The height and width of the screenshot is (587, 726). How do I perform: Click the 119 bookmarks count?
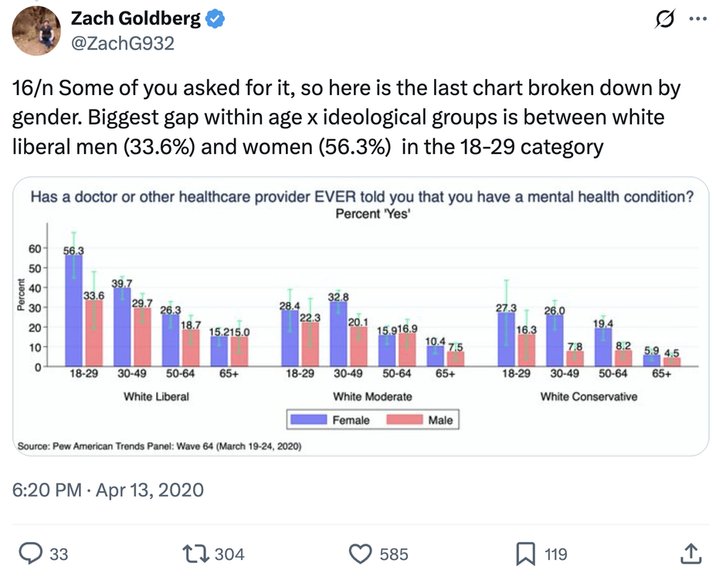click(x=556, y=554)
